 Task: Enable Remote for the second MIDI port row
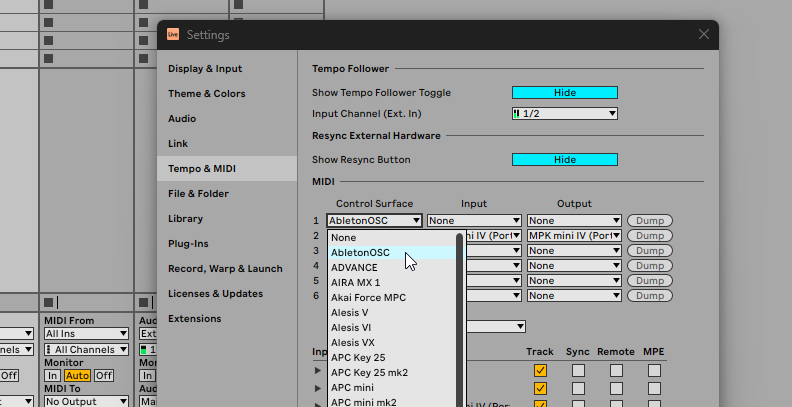[x=616, y=388]
